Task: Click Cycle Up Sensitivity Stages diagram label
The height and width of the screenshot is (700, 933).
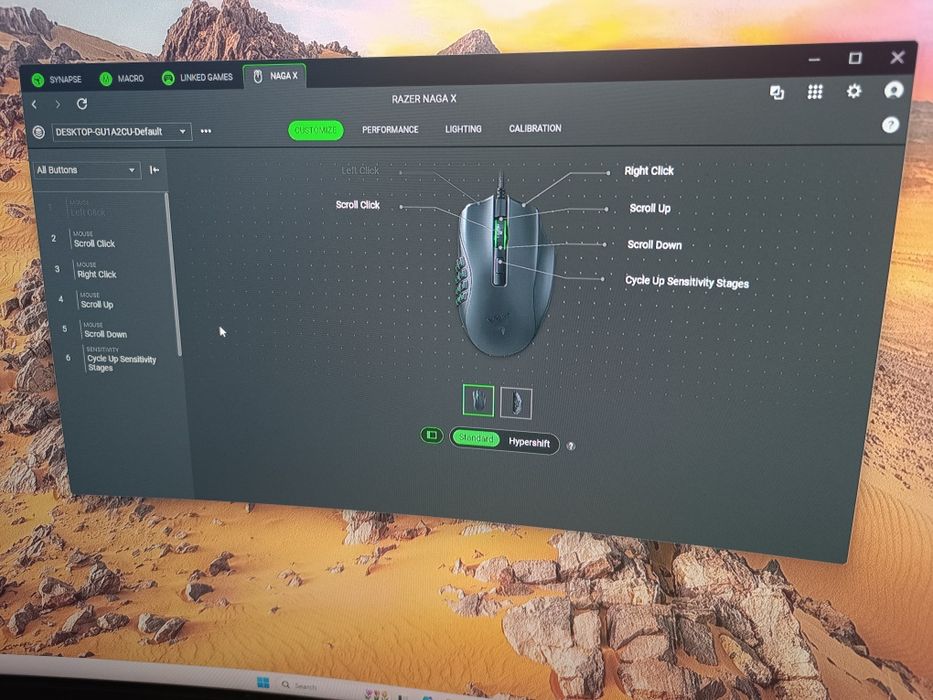Action: [687, 282]
